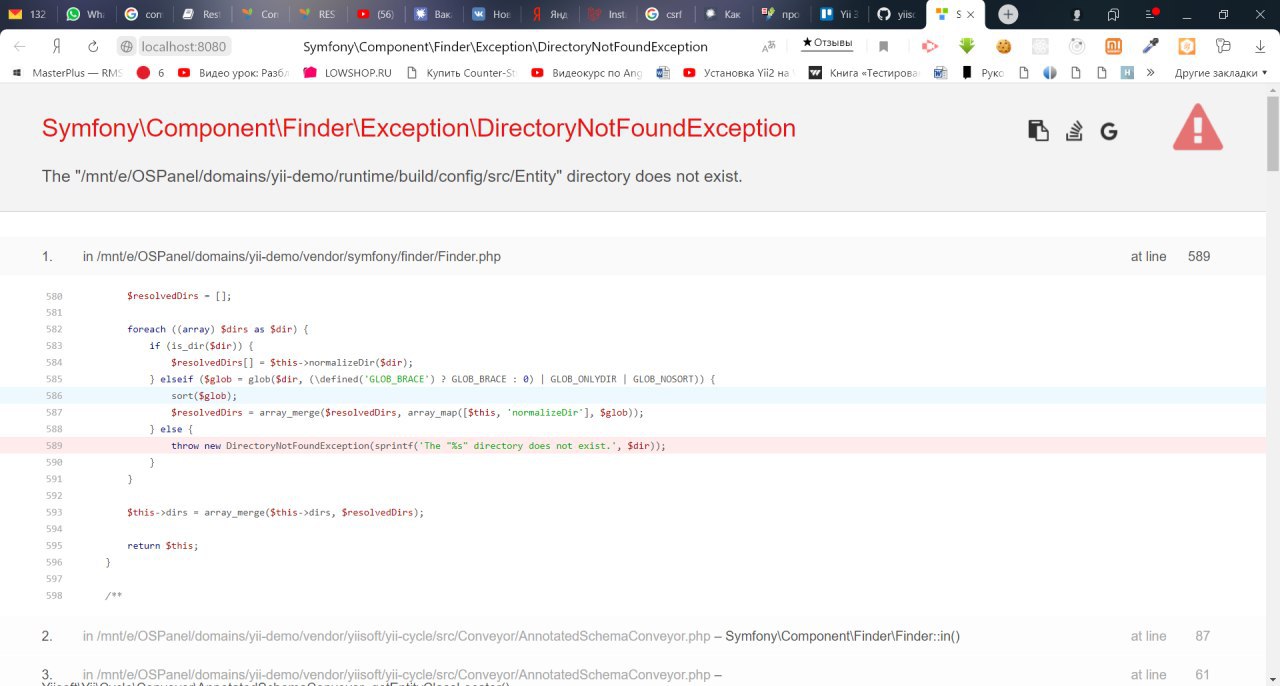The width and height of the screenshot is (1280, 686).
Task: Click the page vertical scrollbar thumb
Action: coord(1272,134)
